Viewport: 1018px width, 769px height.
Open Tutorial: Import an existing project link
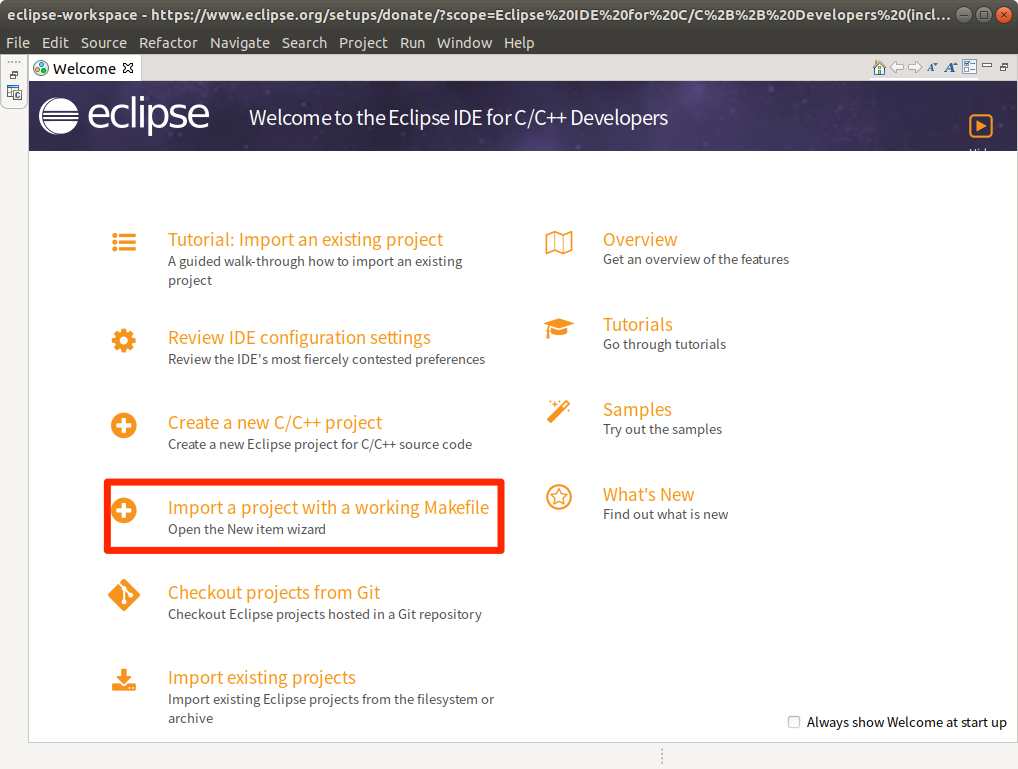coord(305,240)
